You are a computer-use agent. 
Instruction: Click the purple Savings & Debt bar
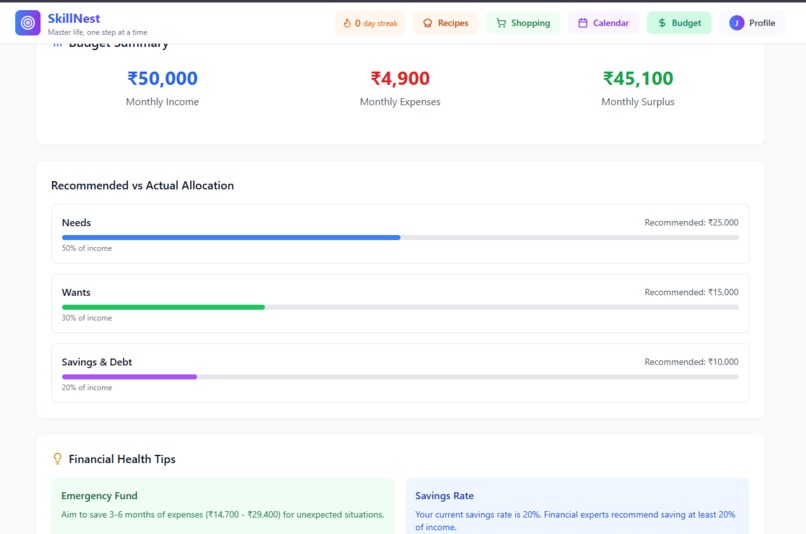tap(130, 377)
